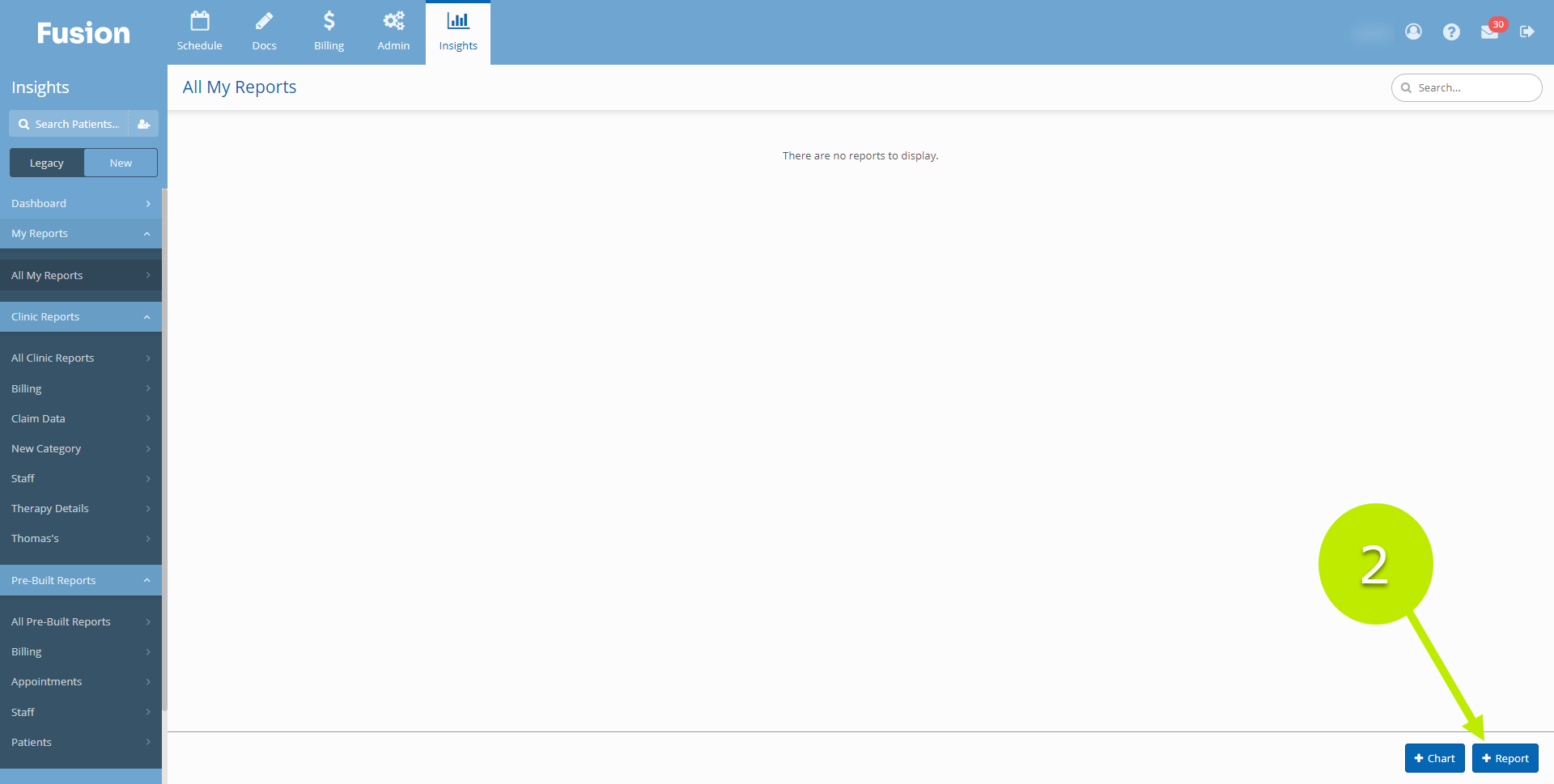
Task: Open messages with the envelope icon
Action: [x=1490, y=34]
